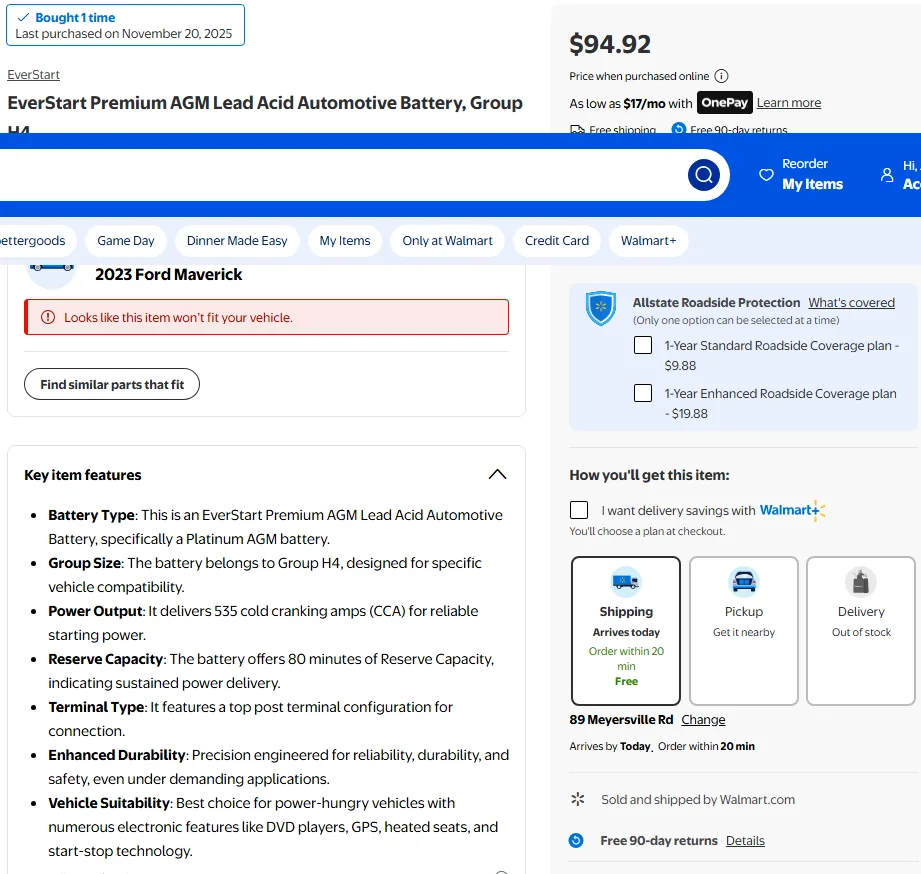Check 1-Year Standard Roadside Coverage plan
The image size is (921, 874).
click(x=643, y=345)
